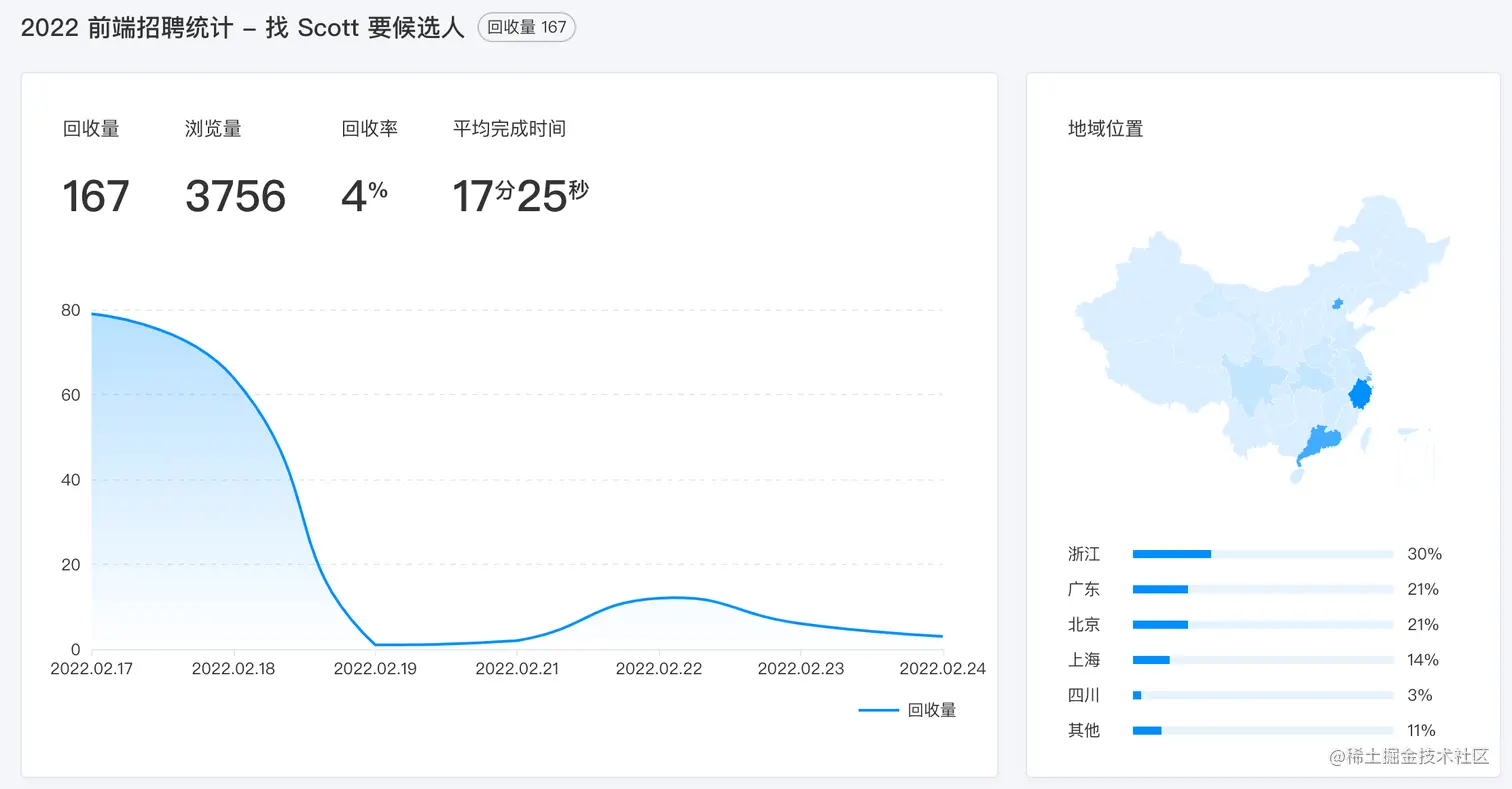The height and width of the screenshot is (789, 1512).
Task: Click the 2022.02.18 x-axis label
Action: 233,669
